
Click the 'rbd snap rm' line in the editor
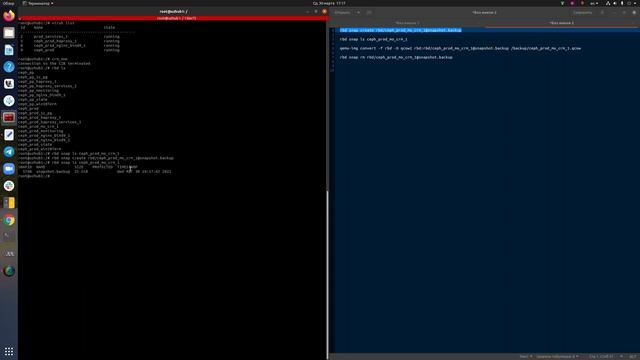click(x=396, y=57)
